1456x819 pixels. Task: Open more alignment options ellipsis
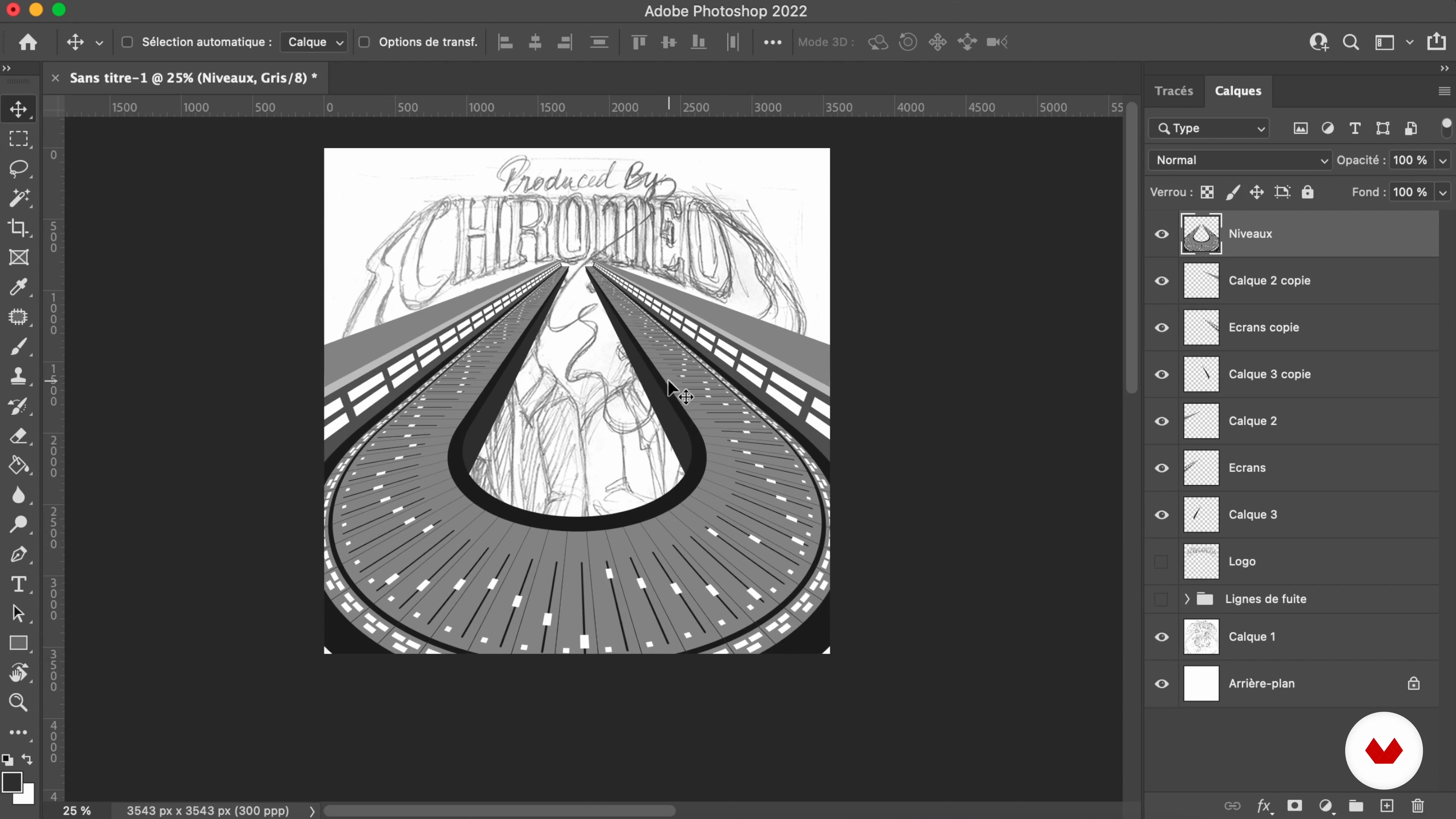(x=772, y=42)
